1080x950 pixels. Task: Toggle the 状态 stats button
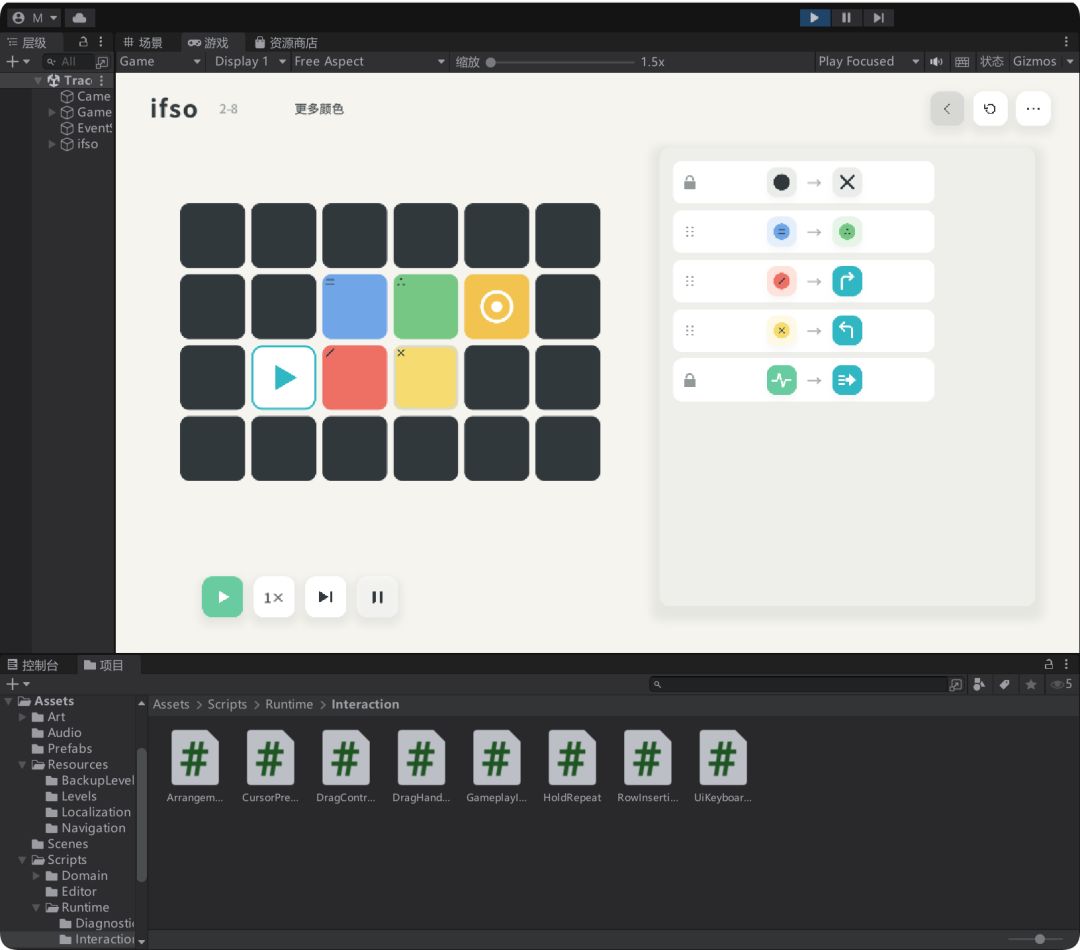[991, 61]
